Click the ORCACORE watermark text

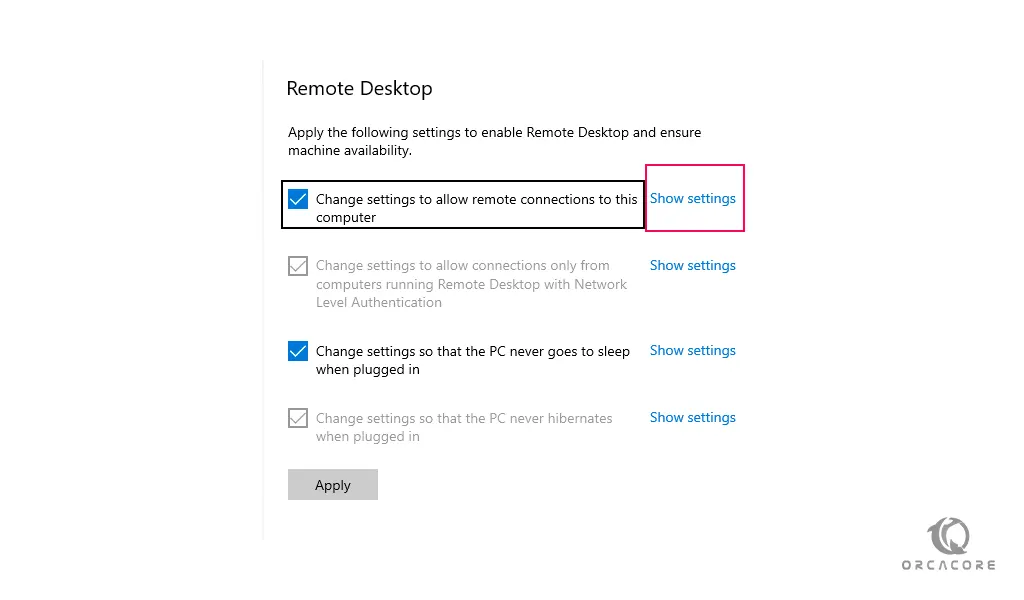(x=949, y=565)
